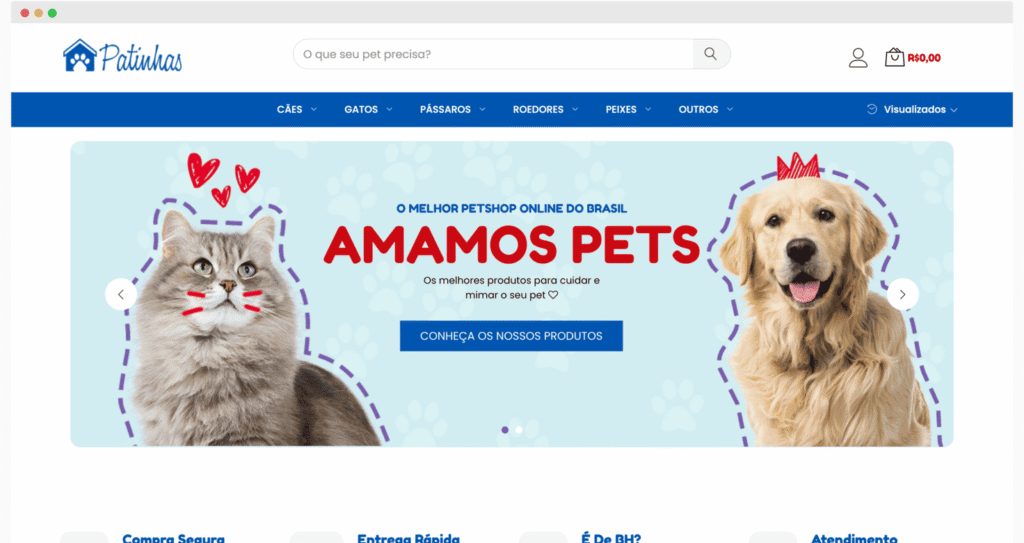
Task: Click the recently viewed clock icon
Action: click(x=872, y=109)
